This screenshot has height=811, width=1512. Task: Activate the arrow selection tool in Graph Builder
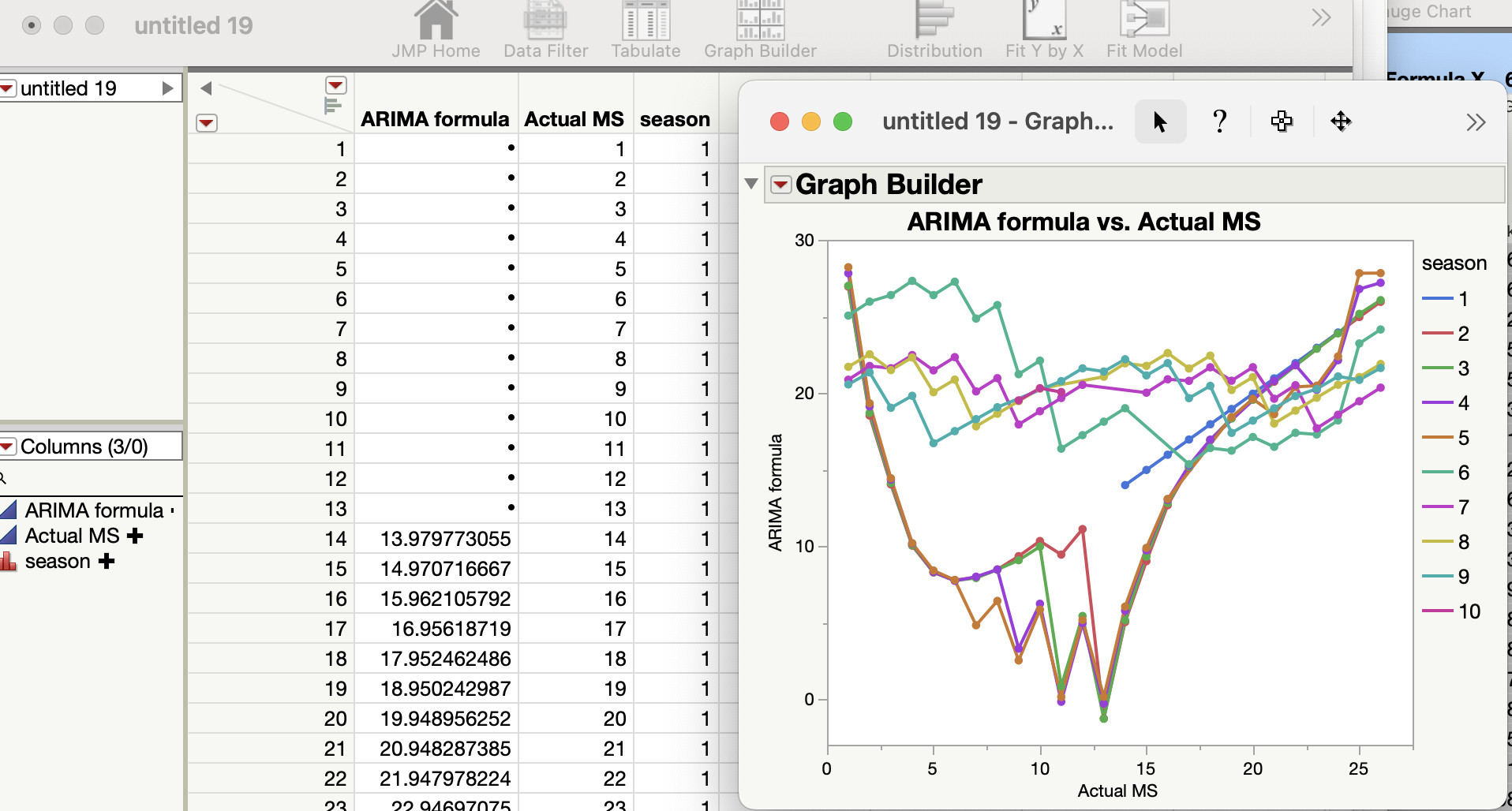(x=1159, y=121)
